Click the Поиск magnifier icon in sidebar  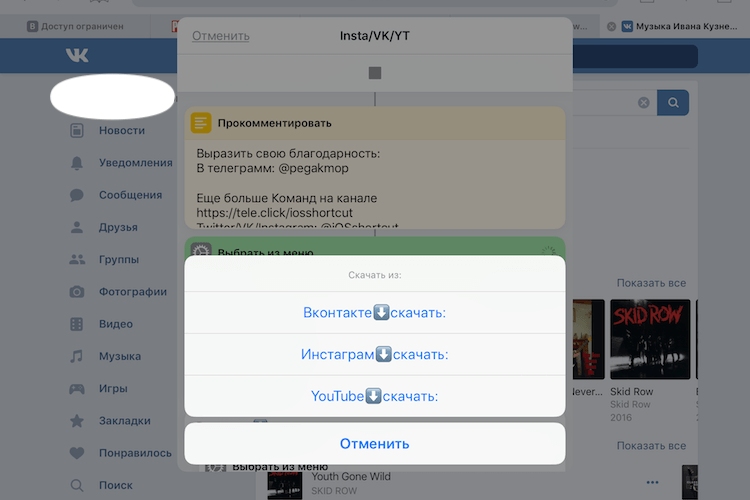[77, 485]
